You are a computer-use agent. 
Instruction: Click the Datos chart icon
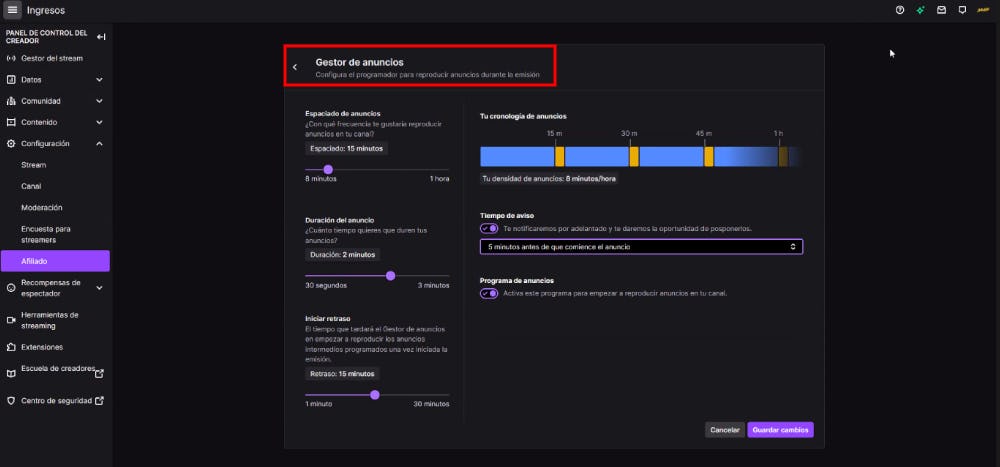pos(11,80)
